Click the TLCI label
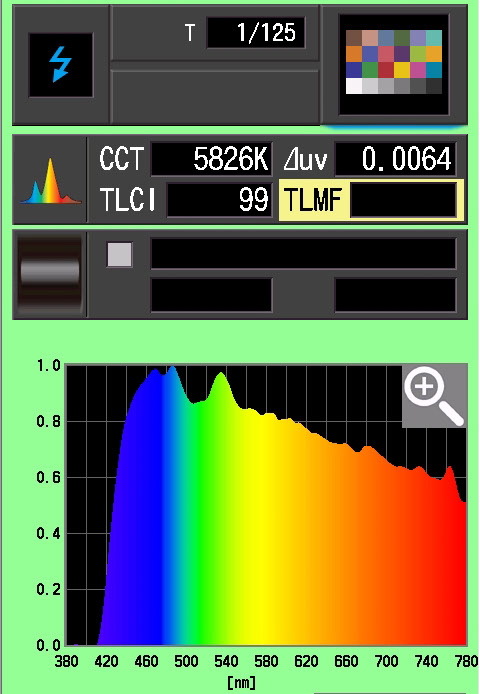 tap(128, 200)
